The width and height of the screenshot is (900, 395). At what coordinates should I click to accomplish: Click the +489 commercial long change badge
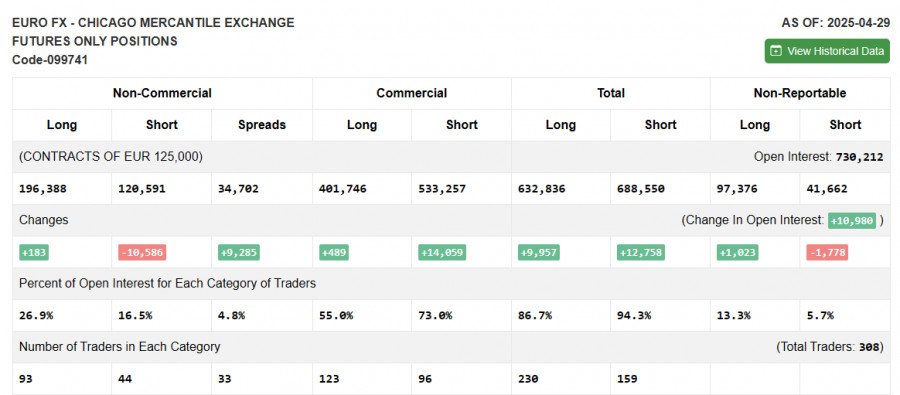pos(333,253)
